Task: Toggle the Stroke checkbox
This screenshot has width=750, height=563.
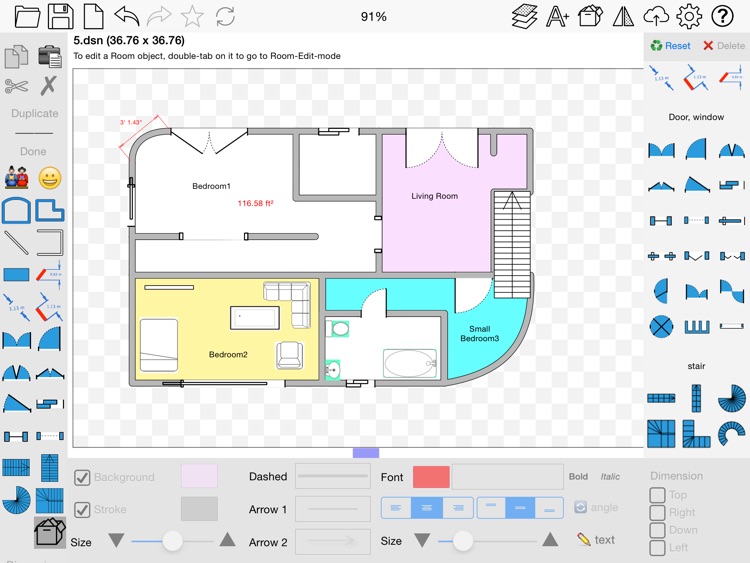Action: 82,509
